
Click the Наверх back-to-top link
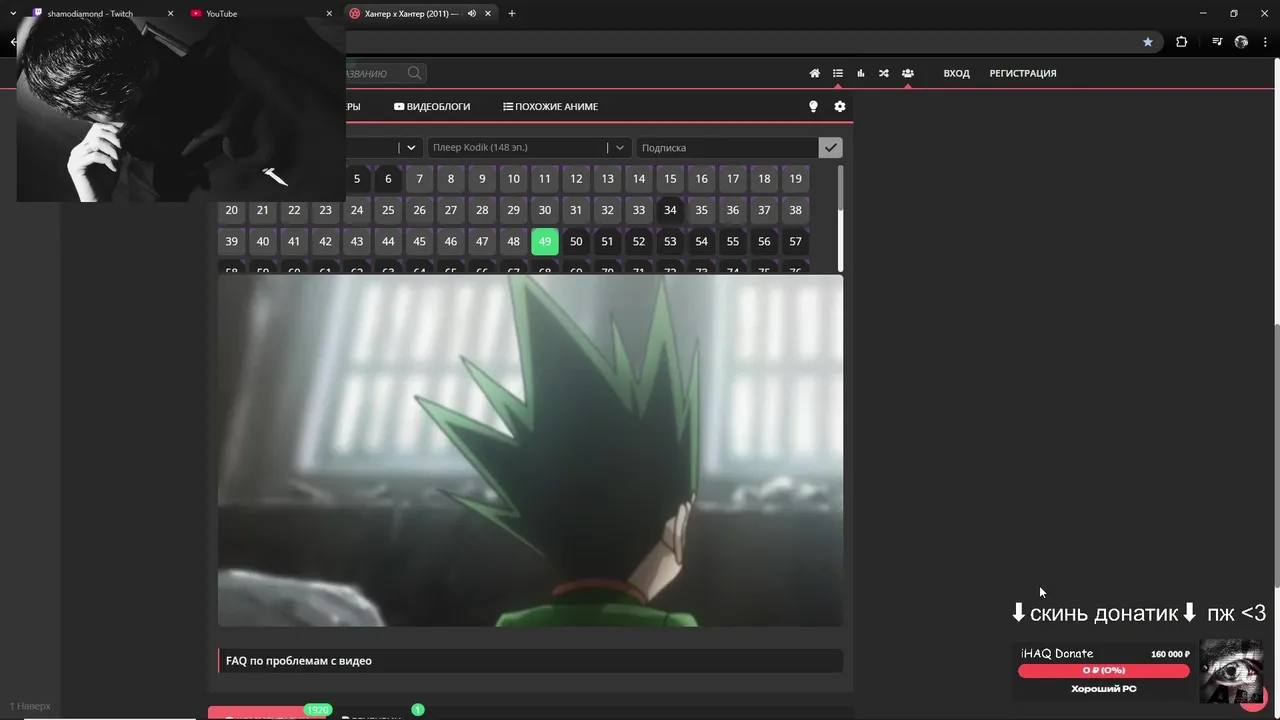point(30,706)
